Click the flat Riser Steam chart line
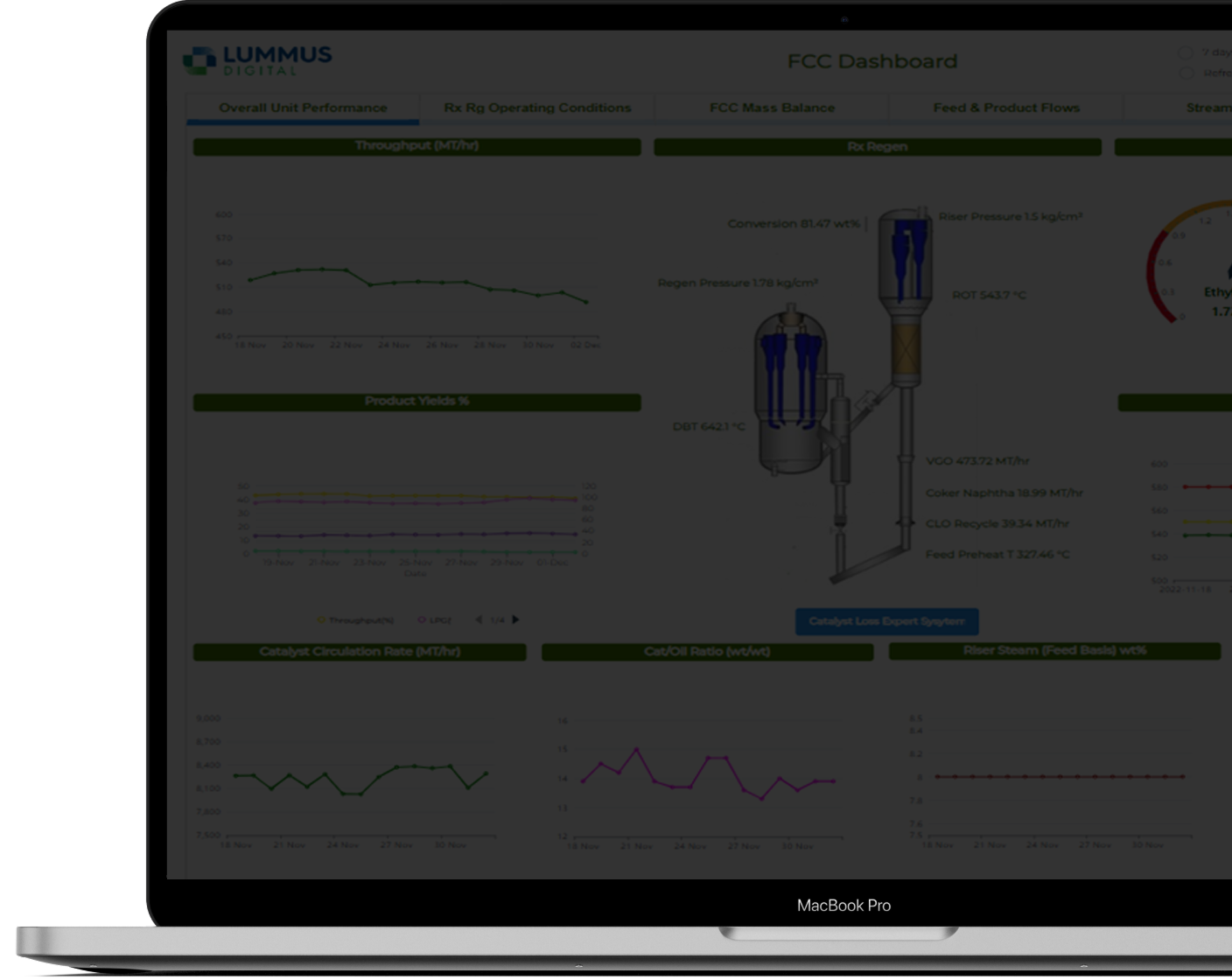The height and width of the screenshot is (980, 1232). tap(1059, 776)
